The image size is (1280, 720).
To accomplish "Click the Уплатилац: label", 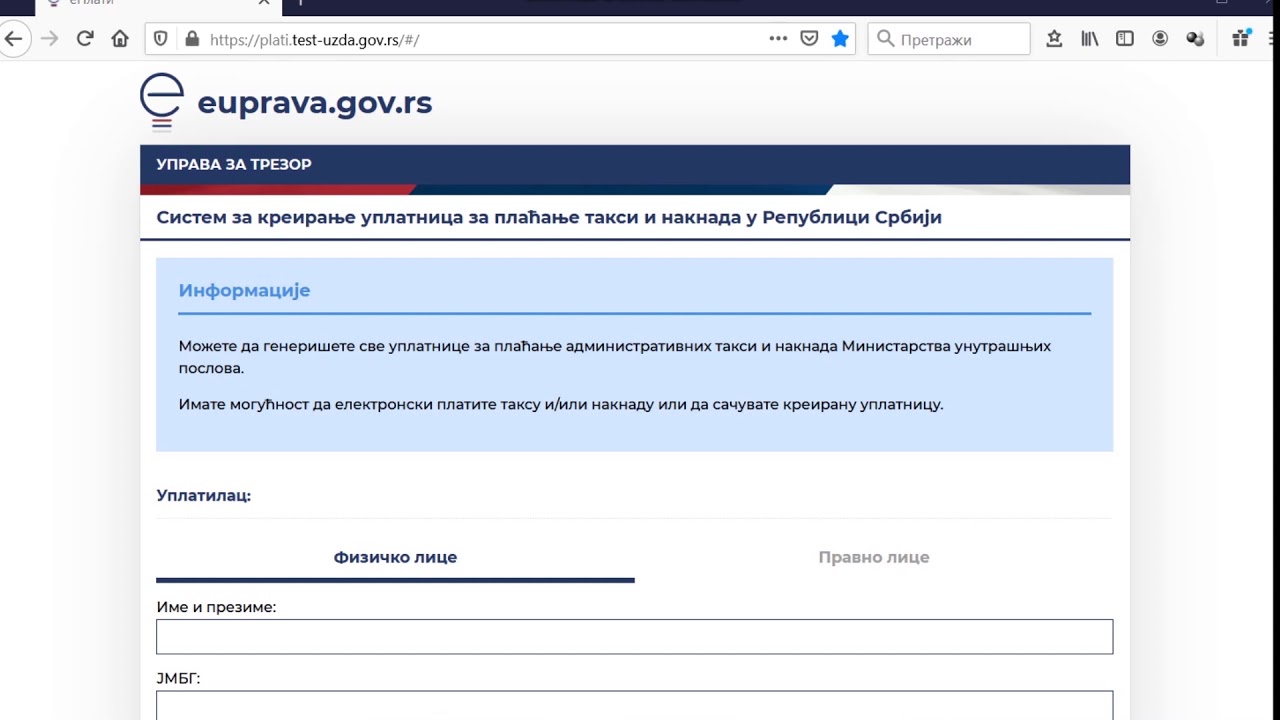I will click(x=204, y=495).
